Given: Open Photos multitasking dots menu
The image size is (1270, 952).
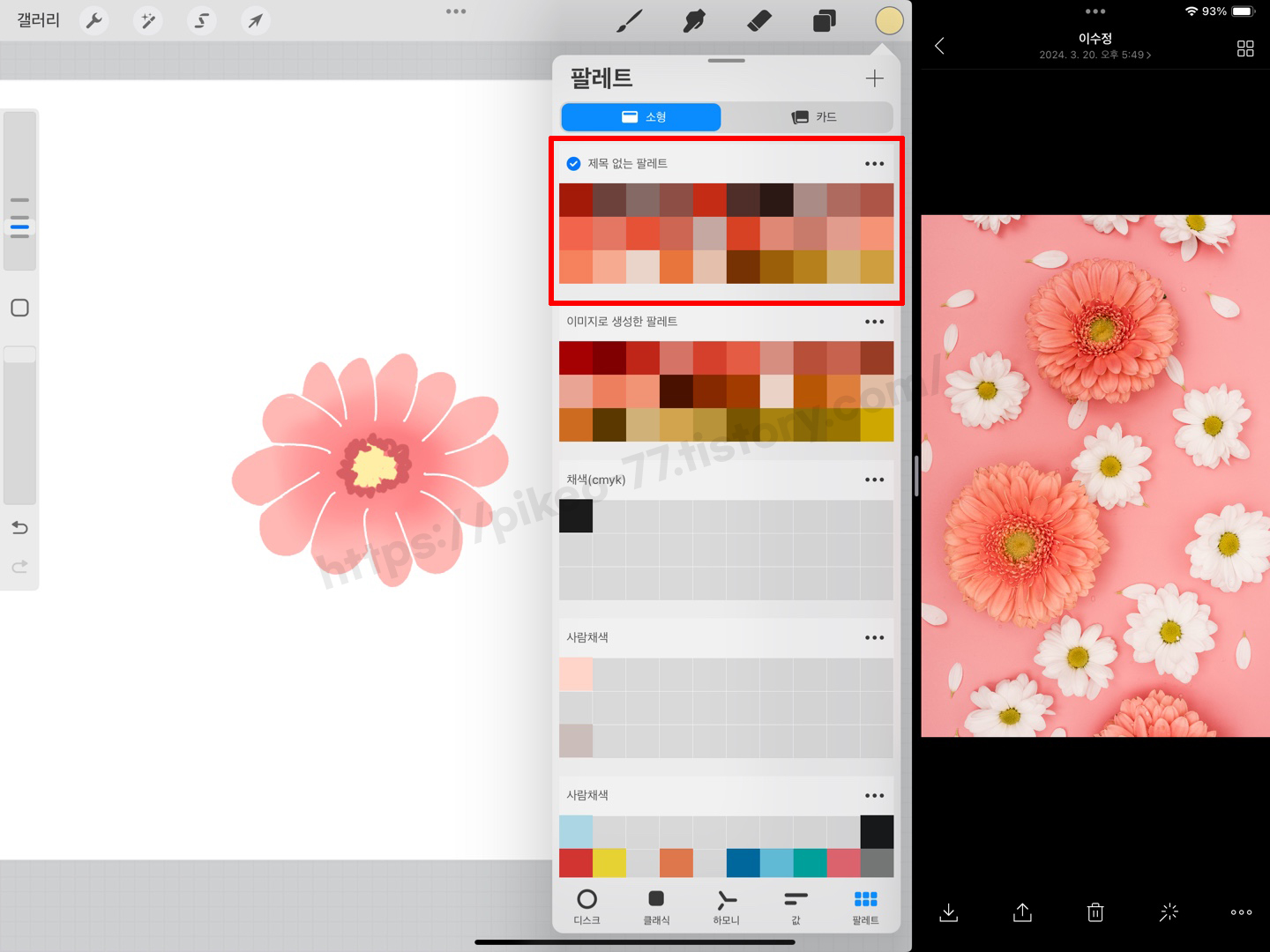Looking at the screenshot, I should (1095, 11).
